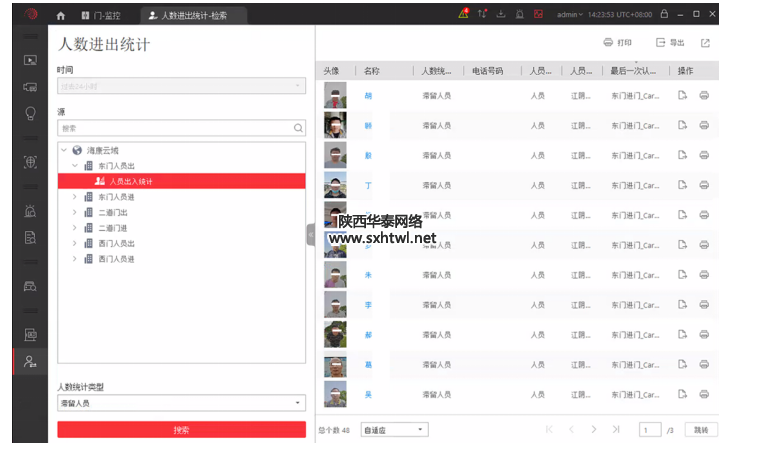Open the 人数统计类型 dropdown
Screen dimensions: 766x458
[x=181, y=403]
